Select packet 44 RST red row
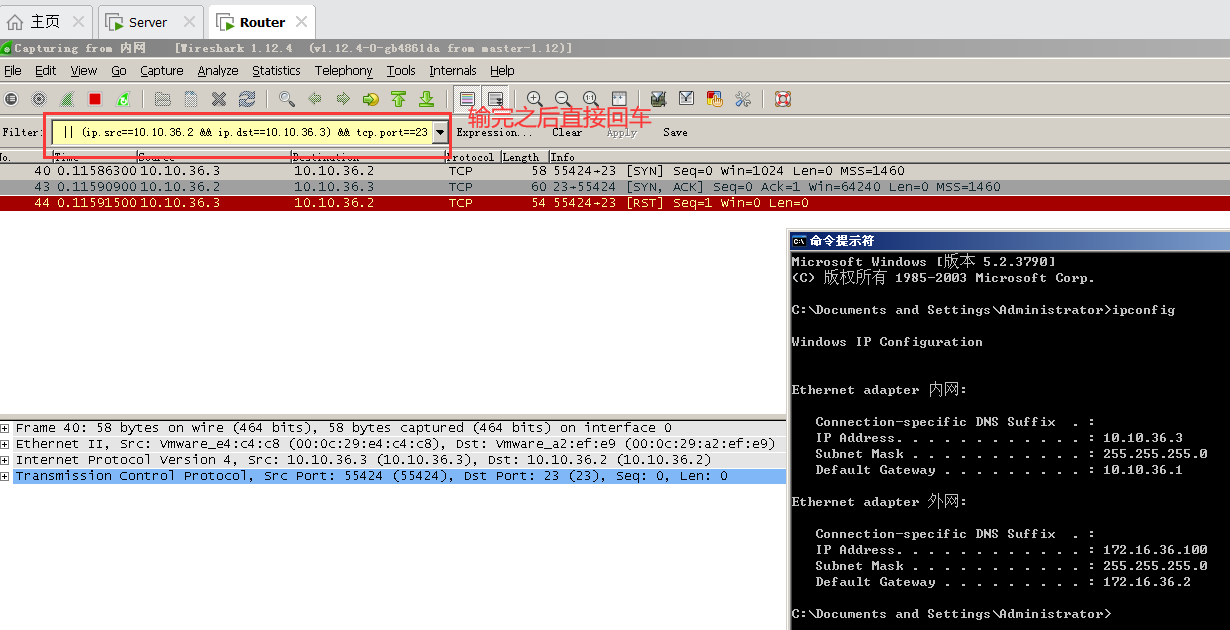 615,203
